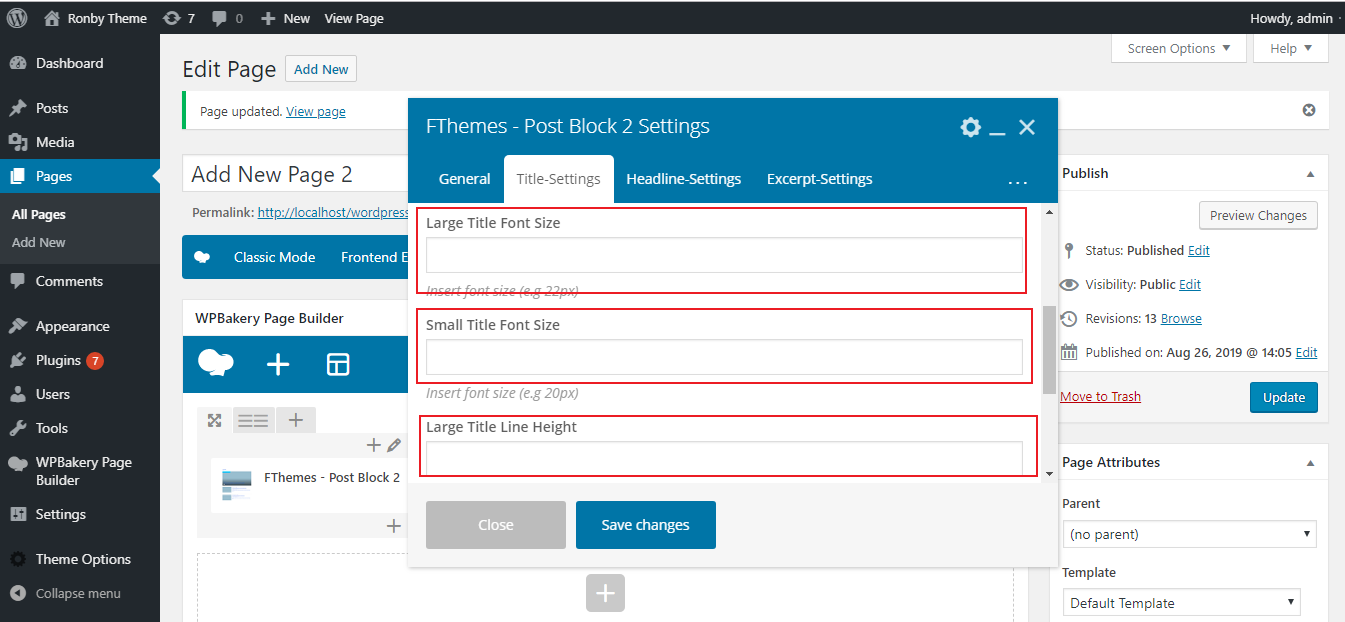Click the WPBakery add element plus icon

pyautogui.click(x=278, y=365)
